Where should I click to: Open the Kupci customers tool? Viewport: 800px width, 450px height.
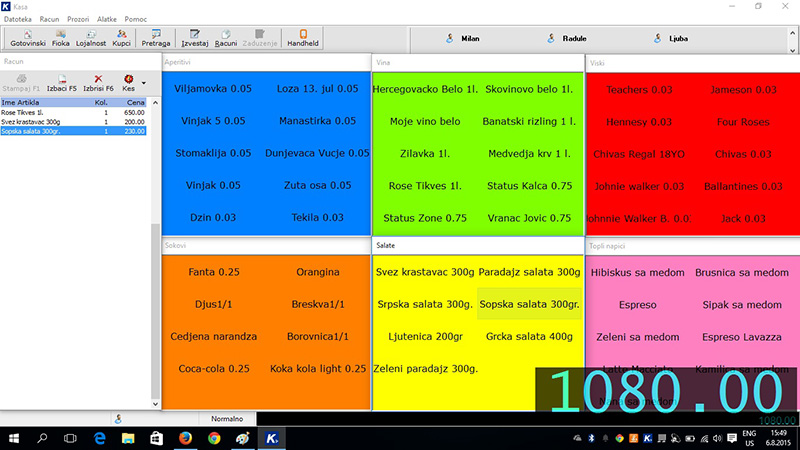click(x=121, y=38)
